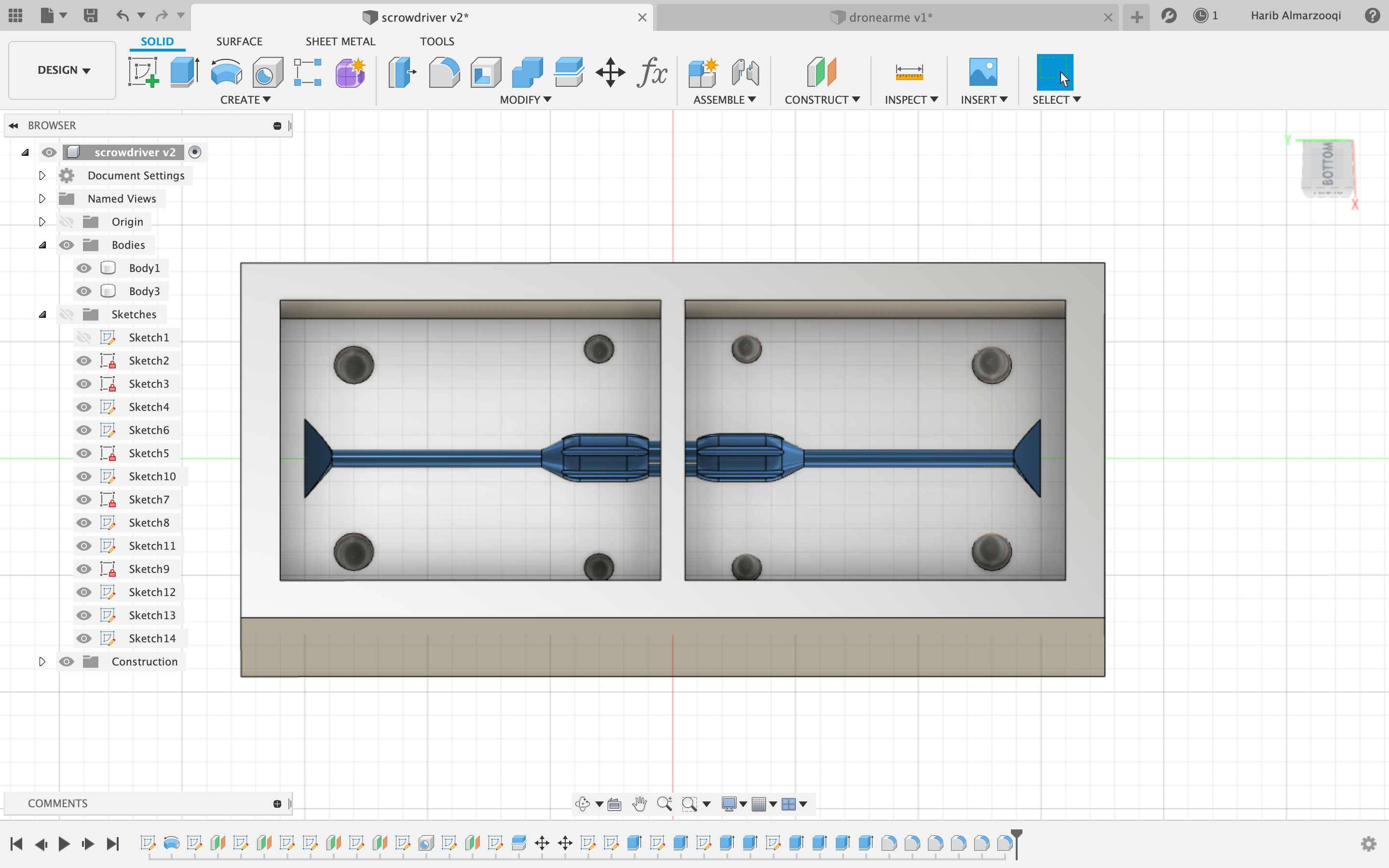
Task: Open the DESIGN workspace dropdown
Action: tap(63, 70)
